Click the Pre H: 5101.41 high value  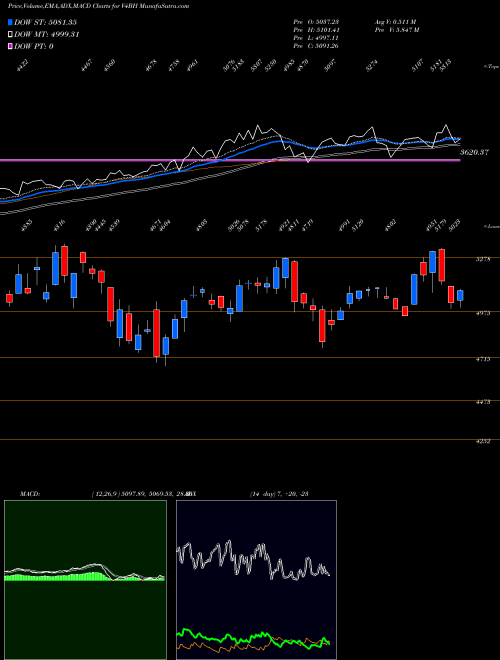[x=316, y=30]
